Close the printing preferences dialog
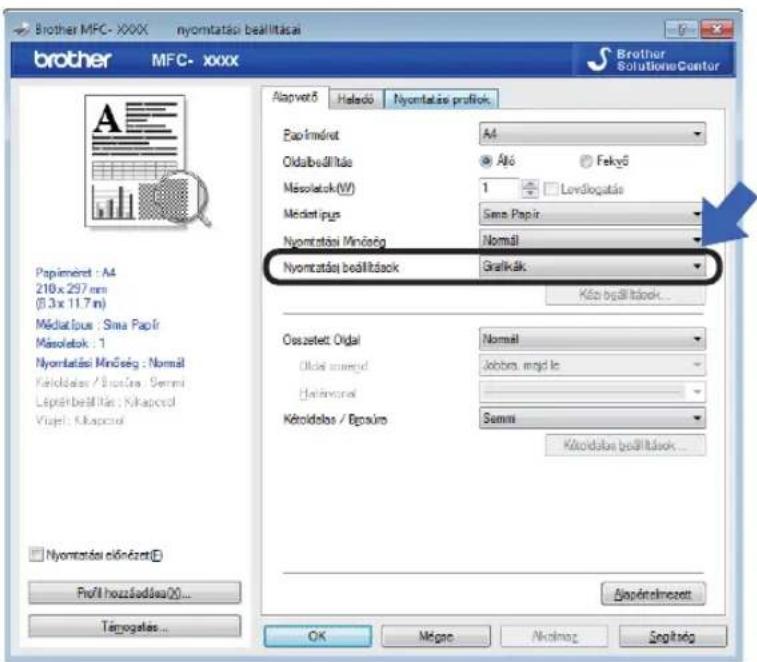Screen dimensions: 757x662 (717, 29)
